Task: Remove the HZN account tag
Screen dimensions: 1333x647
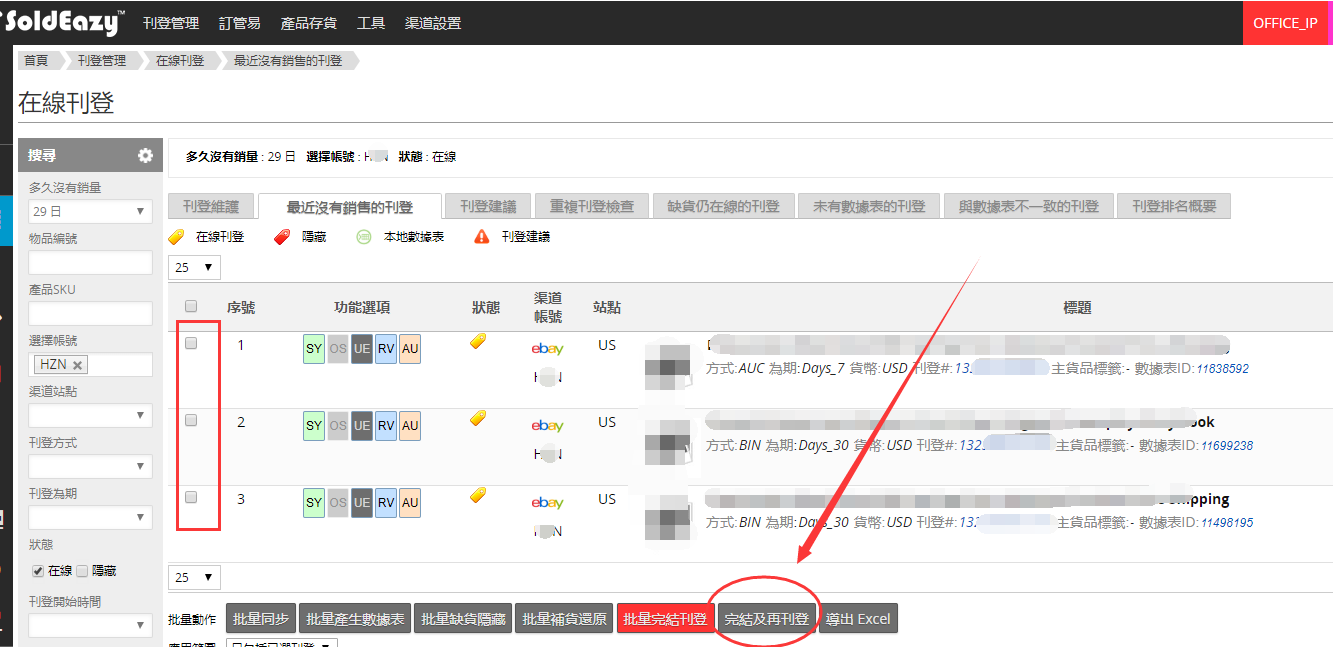Action: [78, 365]
